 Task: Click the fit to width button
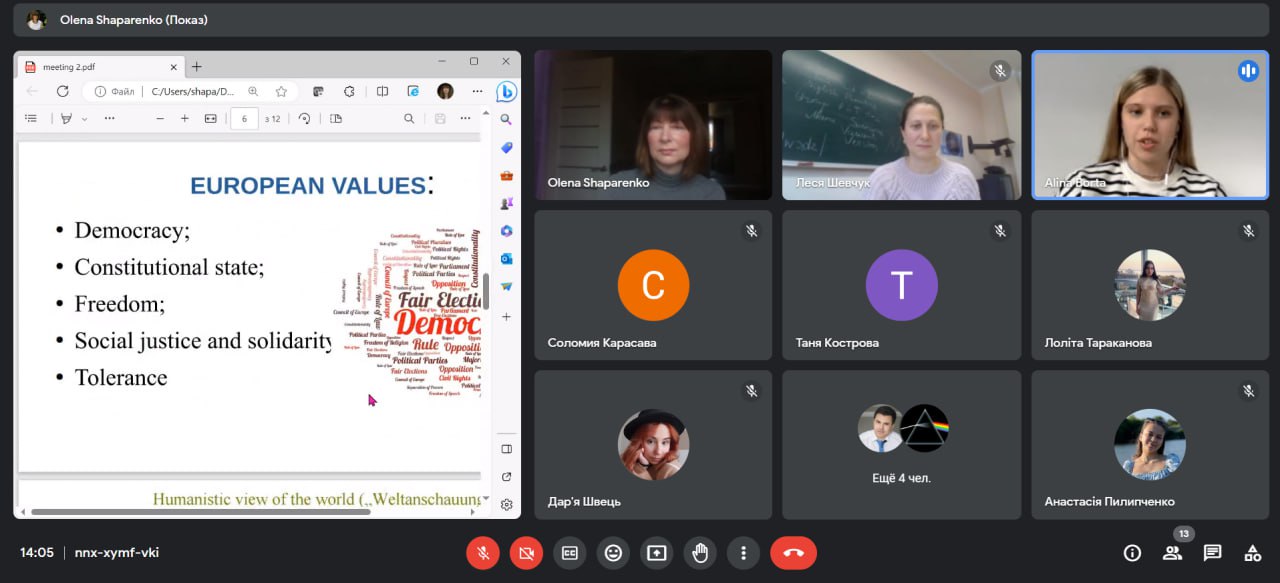click(x=210, y=118)
